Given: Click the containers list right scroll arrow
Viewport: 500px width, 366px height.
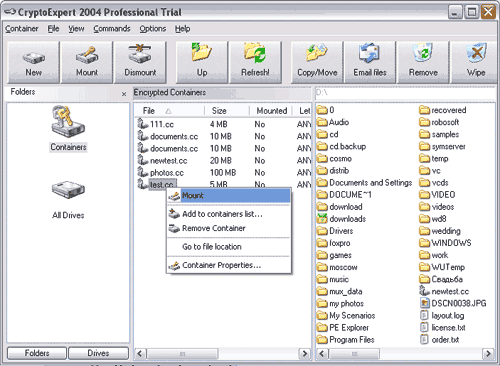Looking at the screenshot, I should [304, 353].
